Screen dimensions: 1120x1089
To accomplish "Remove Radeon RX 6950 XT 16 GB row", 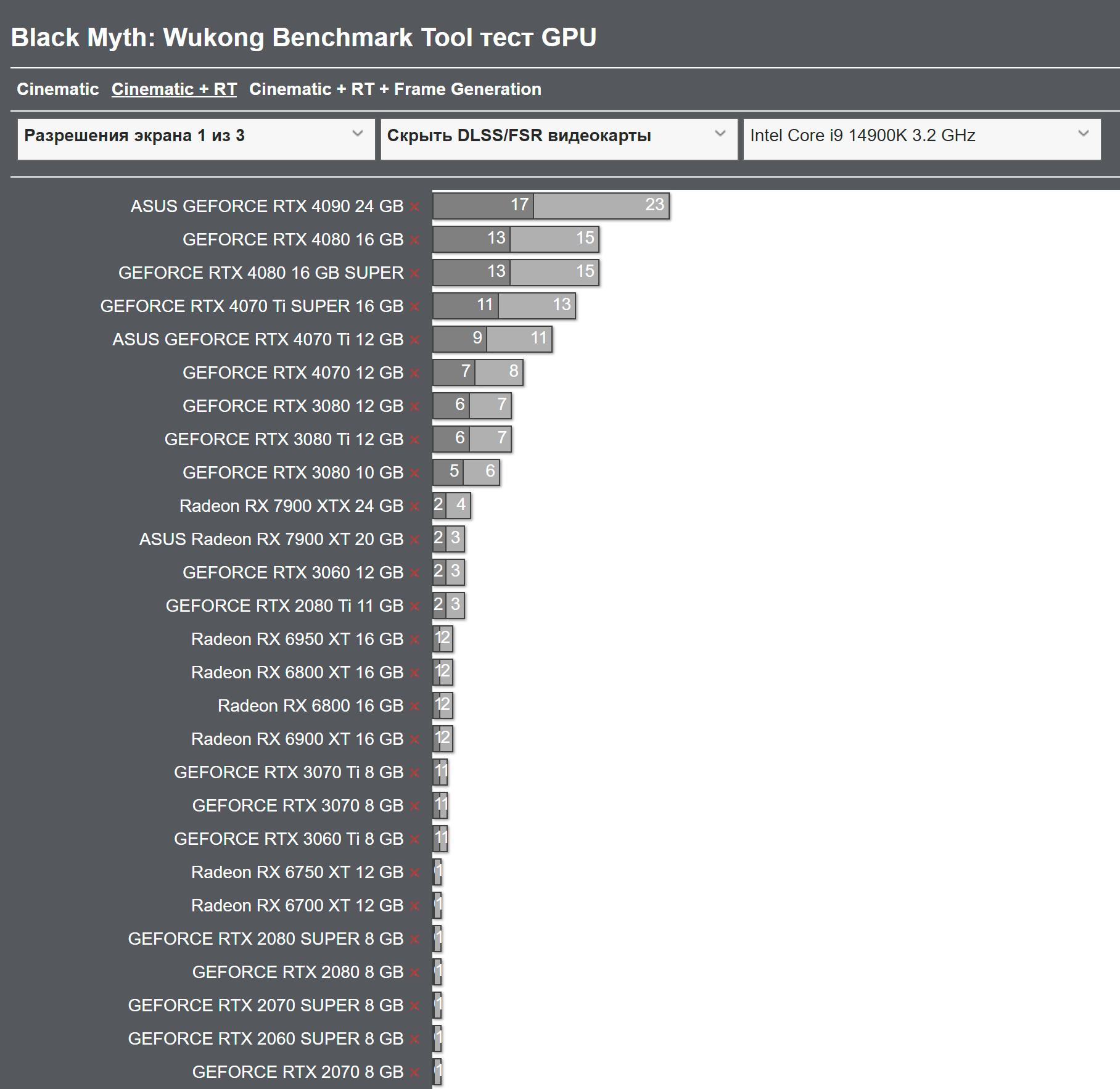I will [415, 639].
